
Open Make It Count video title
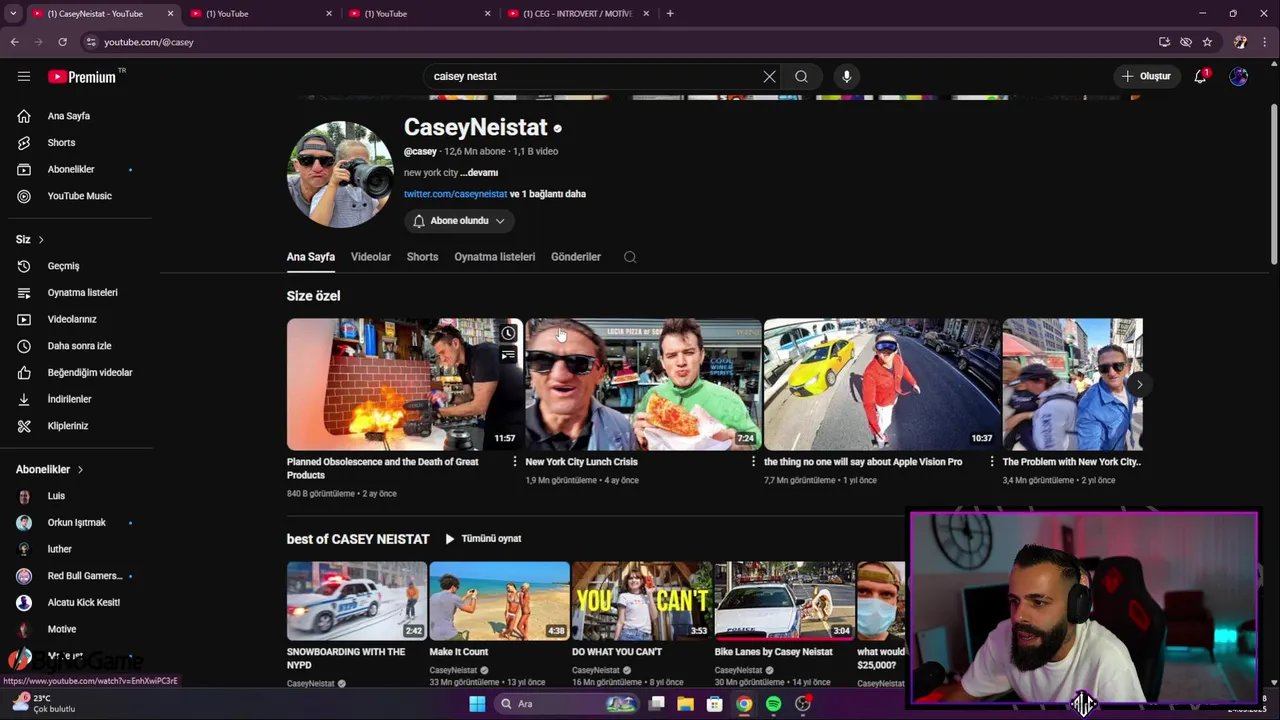click(459, 652)
